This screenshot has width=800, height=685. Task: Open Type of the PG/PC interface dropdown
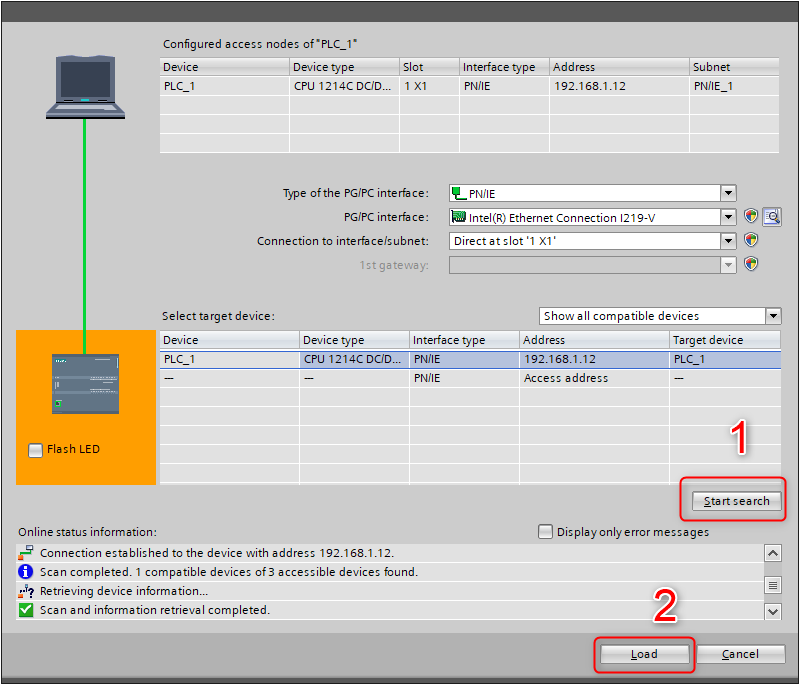(x=728, y=193)
